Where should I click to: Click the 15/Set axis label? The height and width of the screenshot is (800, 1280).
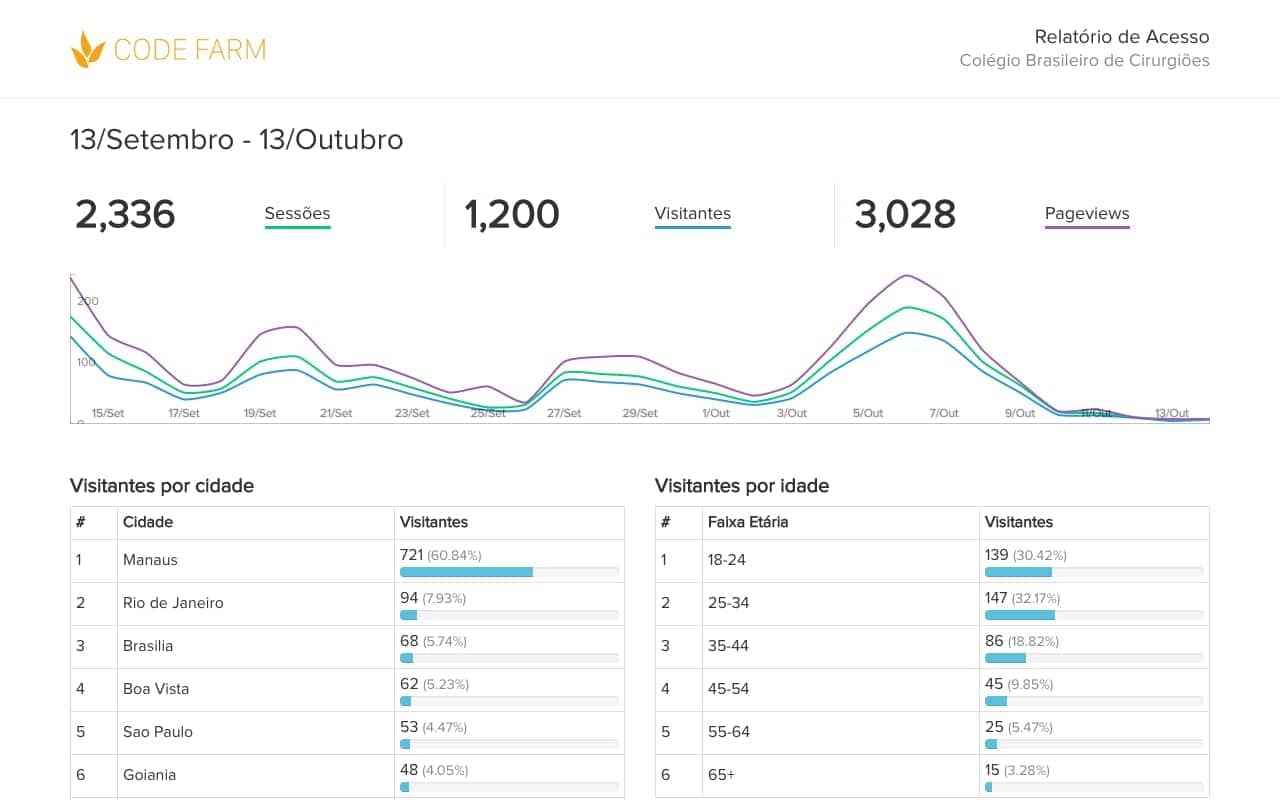108,413
